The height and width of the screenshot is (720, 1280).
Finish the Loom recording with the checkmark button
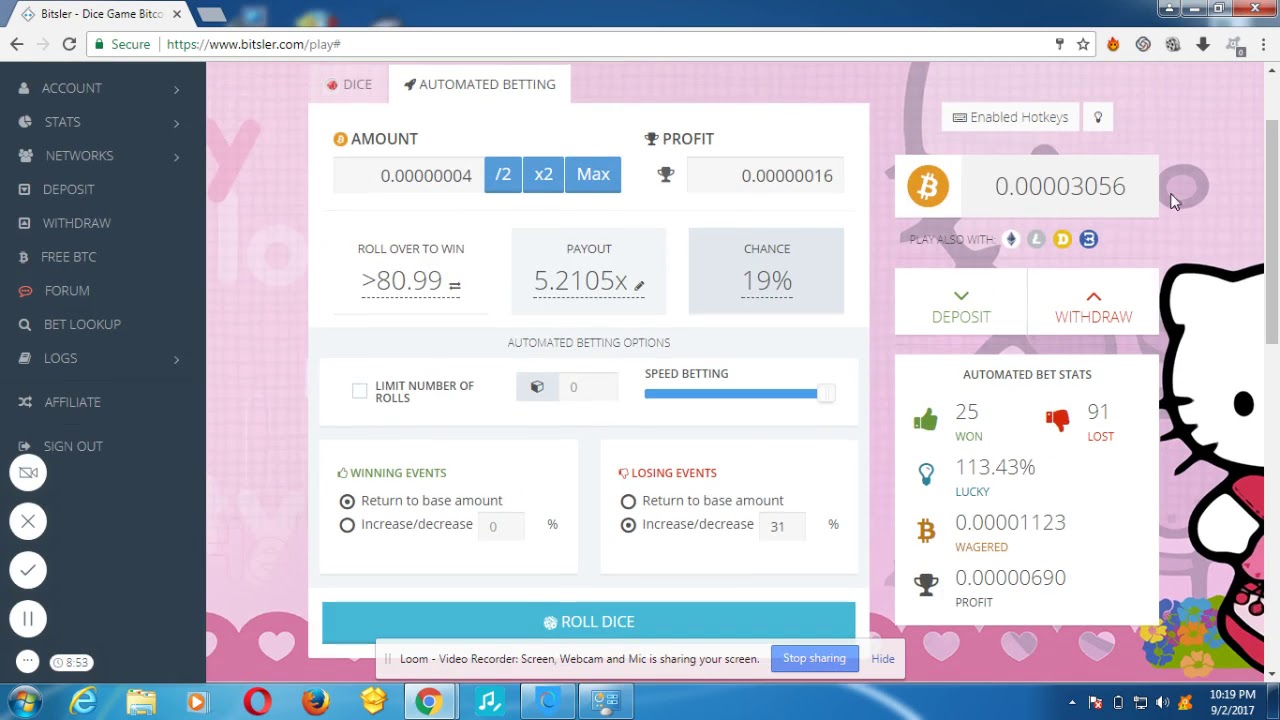click(x=28, y=570)
